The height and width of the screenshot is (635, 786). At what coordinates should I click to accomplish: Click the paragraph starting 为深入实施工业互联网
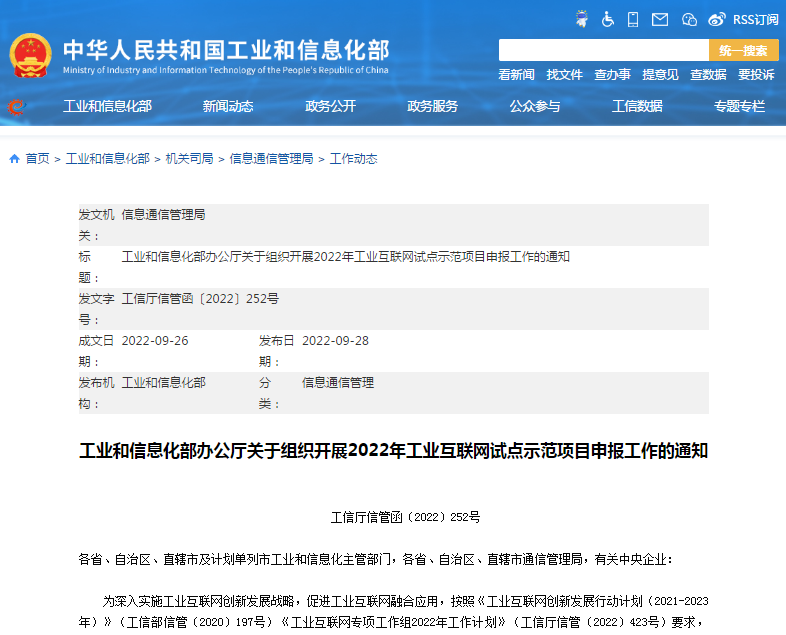pyautogui.click(x=394, y=611)
